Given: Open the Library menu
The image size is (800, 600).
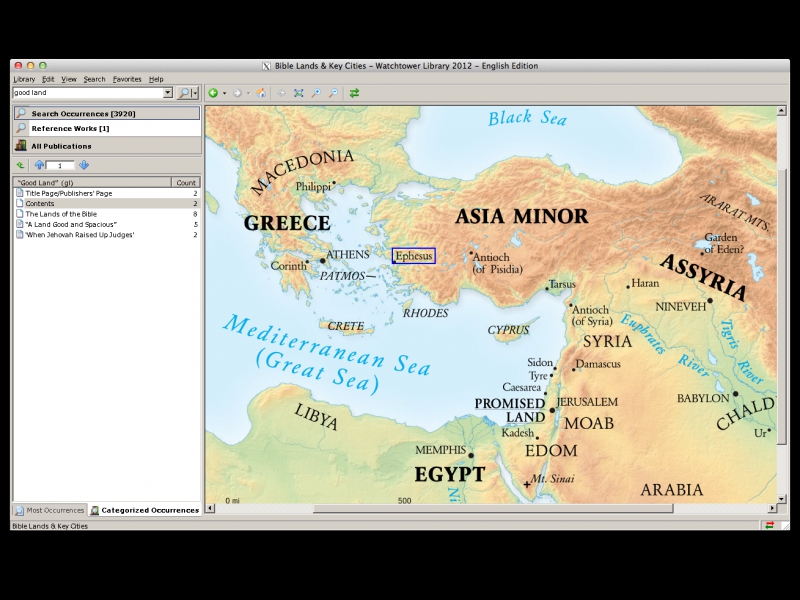Looking at the screenshot, I should (x=24, y=79).
